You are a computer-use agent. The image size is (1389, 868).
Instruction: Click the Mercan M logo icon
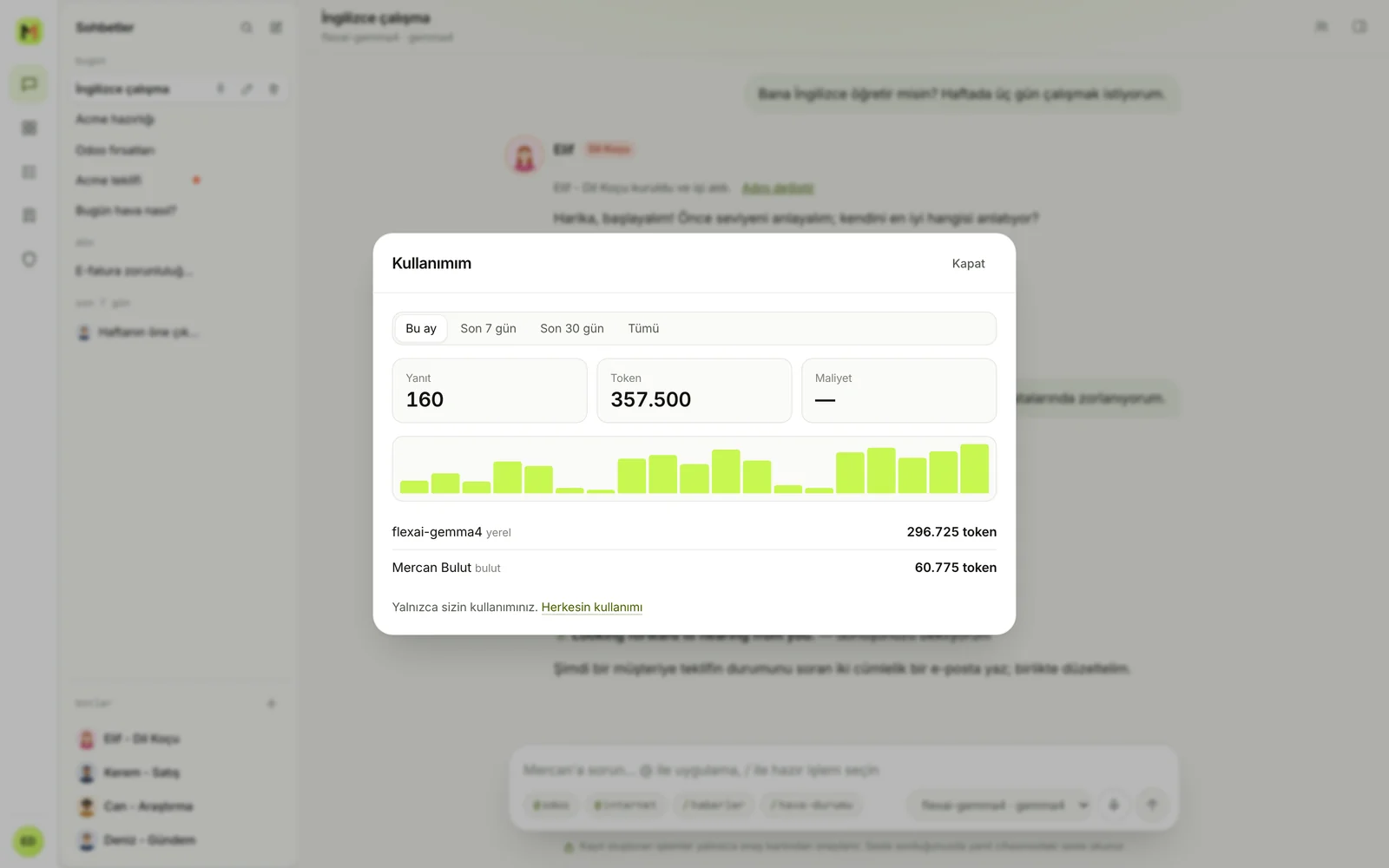tap(29, 31)
